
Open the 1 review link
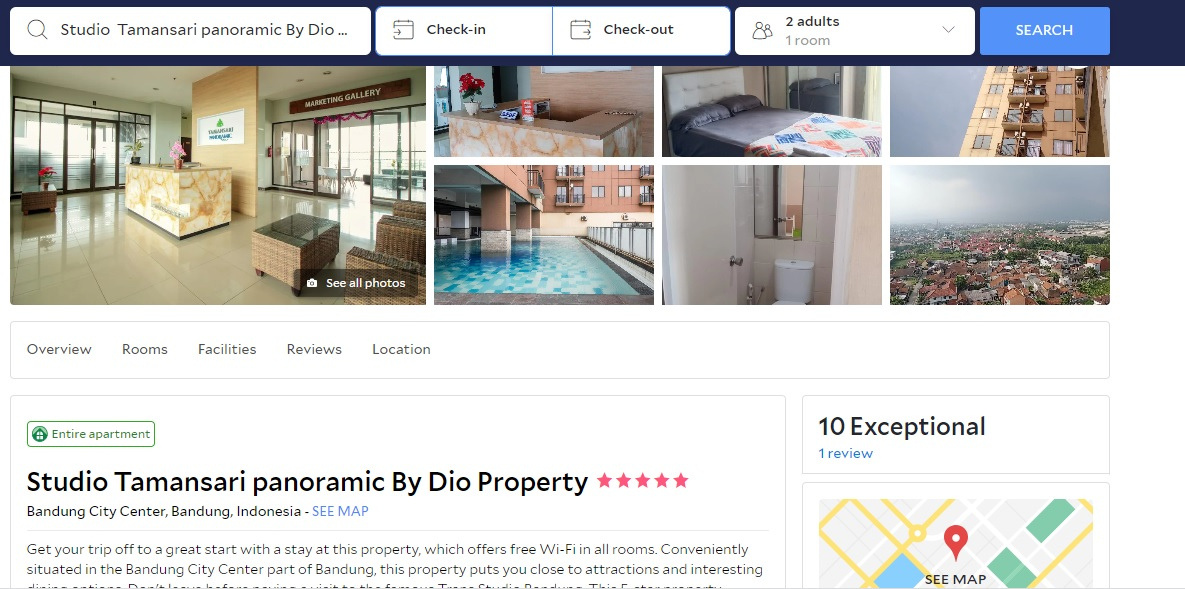coord(845,454)
